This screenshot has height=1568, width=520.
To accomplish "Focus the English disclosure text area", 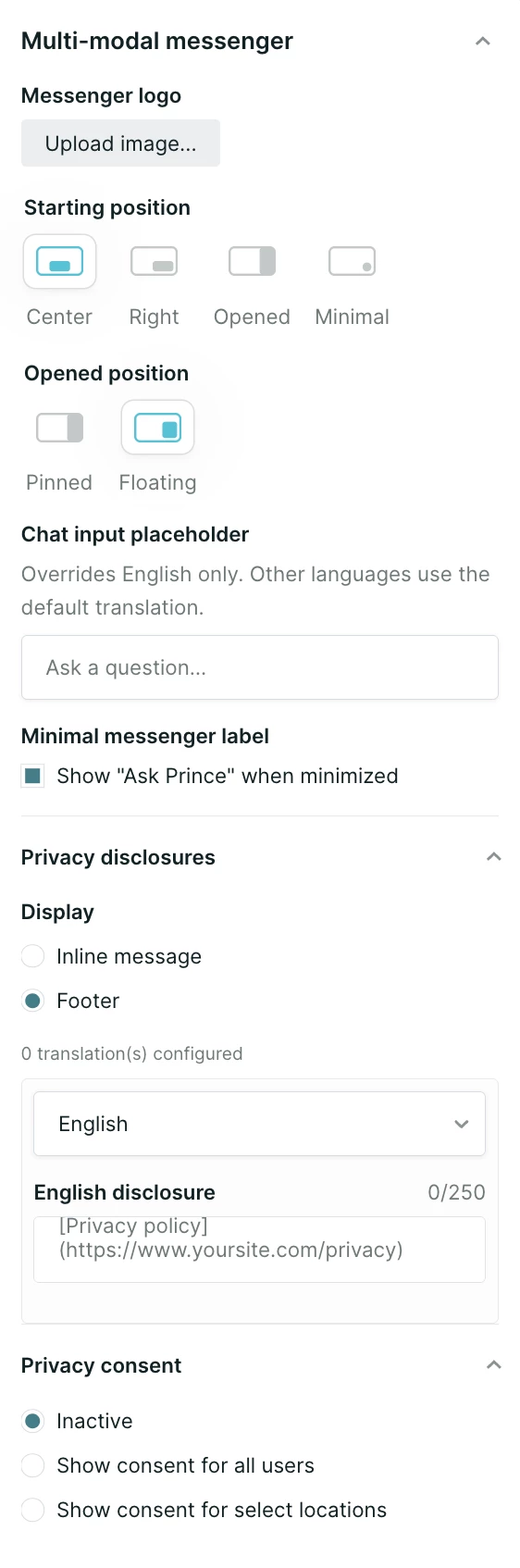I will [259, 1249].
